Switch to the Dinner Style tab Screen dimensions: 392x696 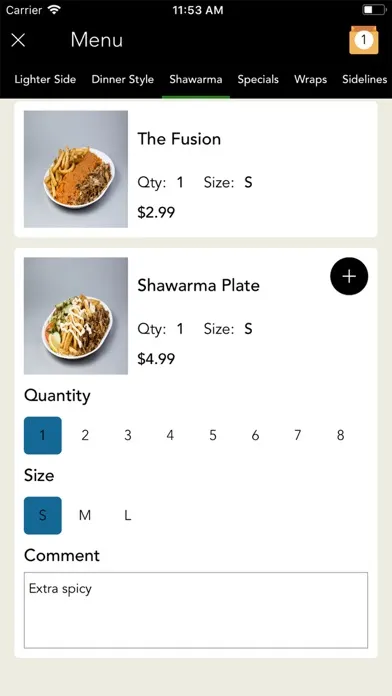click(x=123, y=79)
